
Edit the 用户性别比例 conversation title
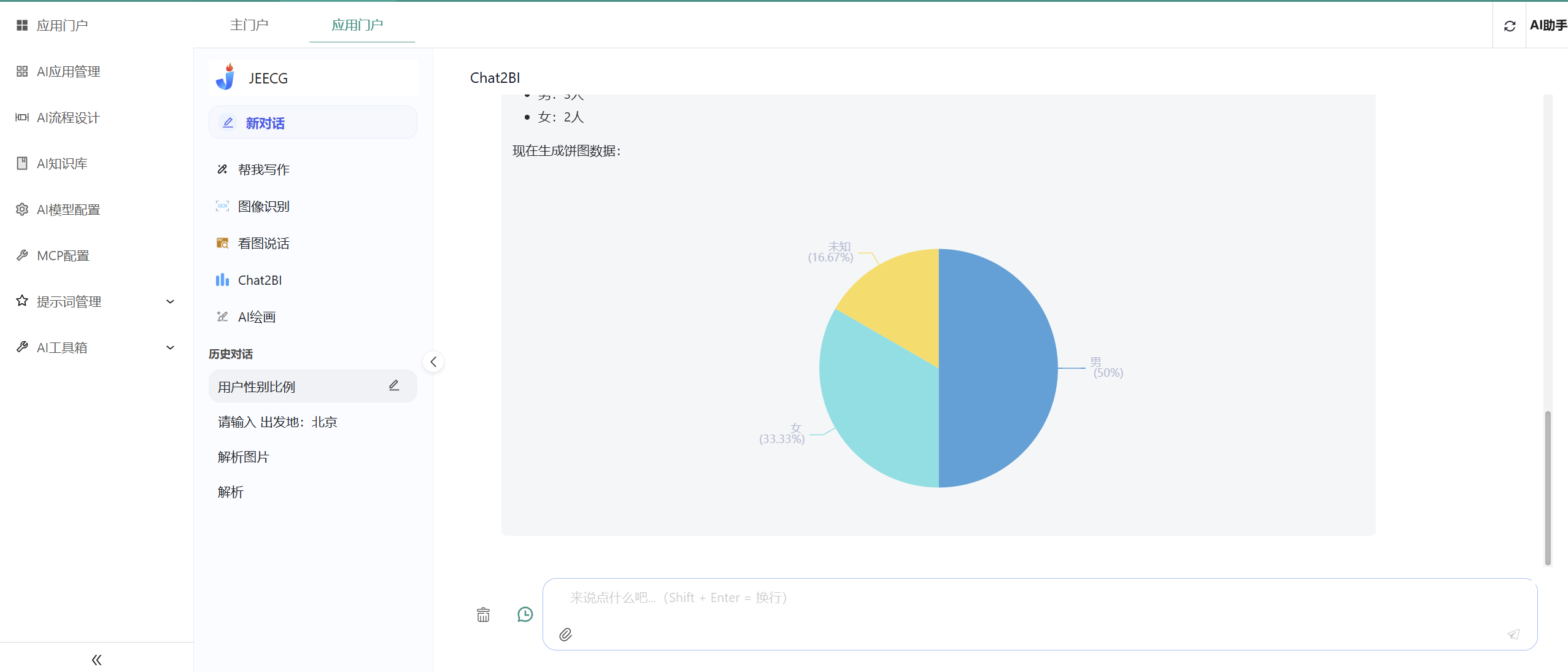click(394, 385)
